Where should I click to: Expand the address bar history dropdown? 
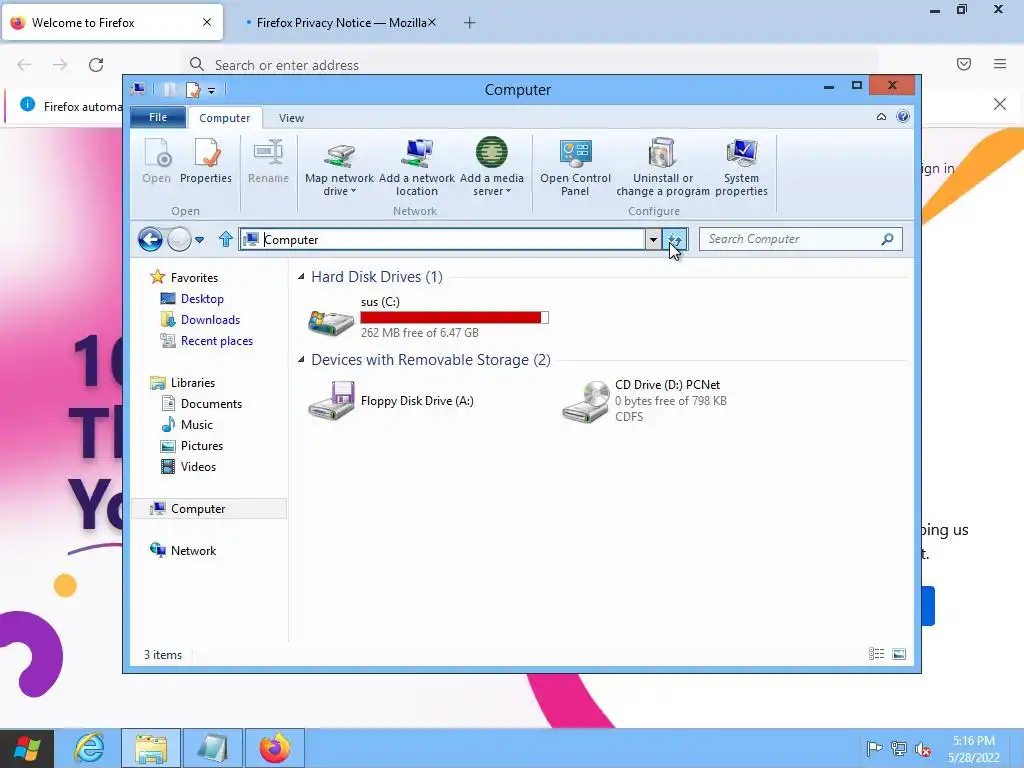[x=653, y=240]
